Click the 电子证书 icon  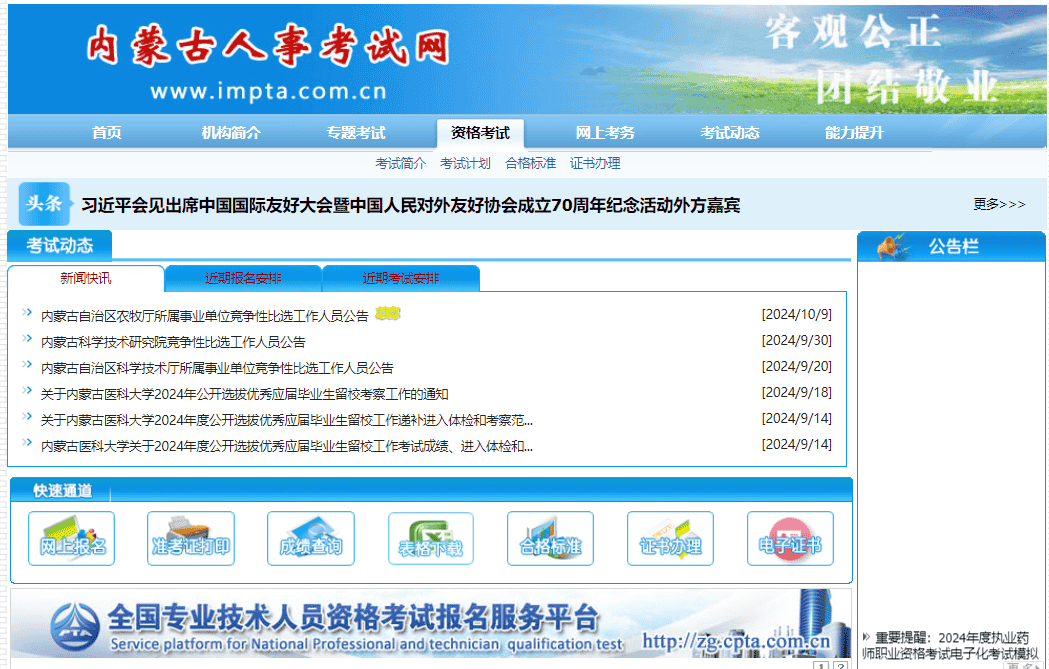point(790,539)
